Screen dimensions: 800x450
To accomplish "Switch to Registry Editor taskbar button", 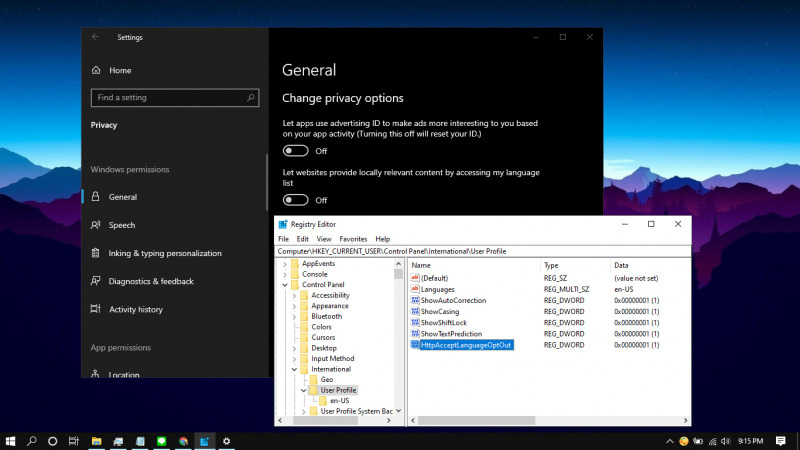I will point(205,441).
